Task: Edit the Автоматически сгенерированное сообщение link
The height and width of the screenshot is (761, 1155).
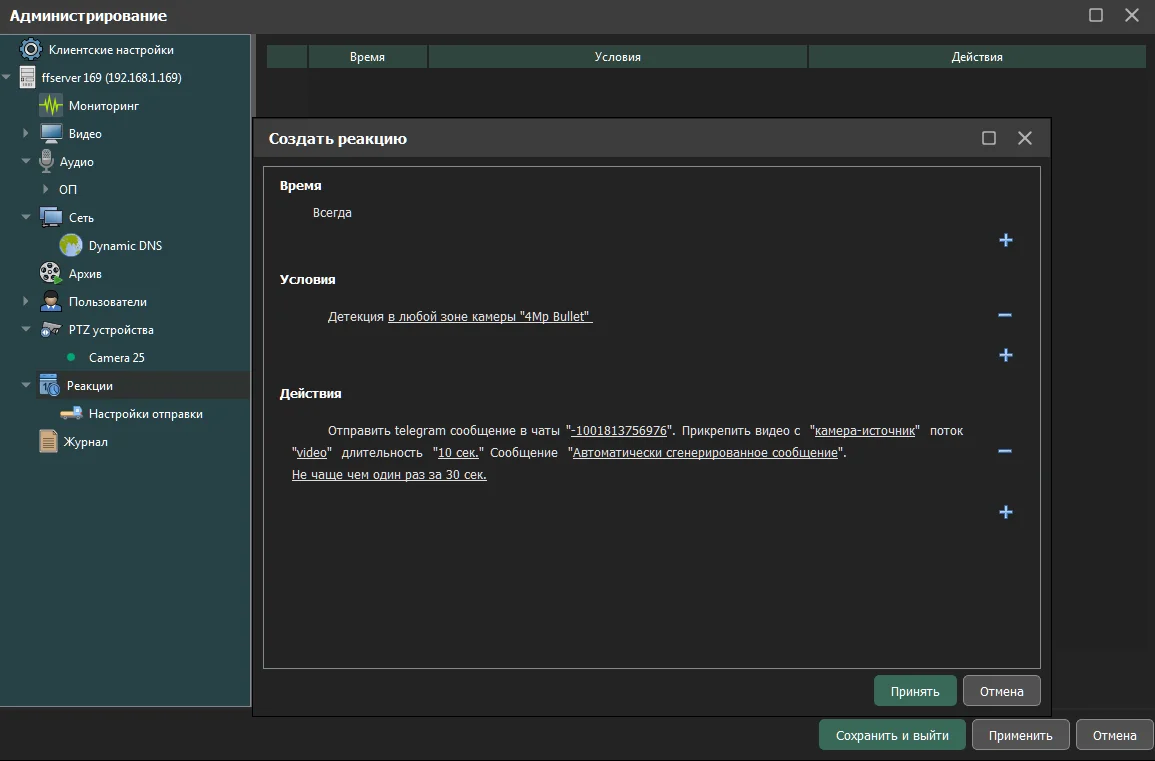Action: pos(706,452)
